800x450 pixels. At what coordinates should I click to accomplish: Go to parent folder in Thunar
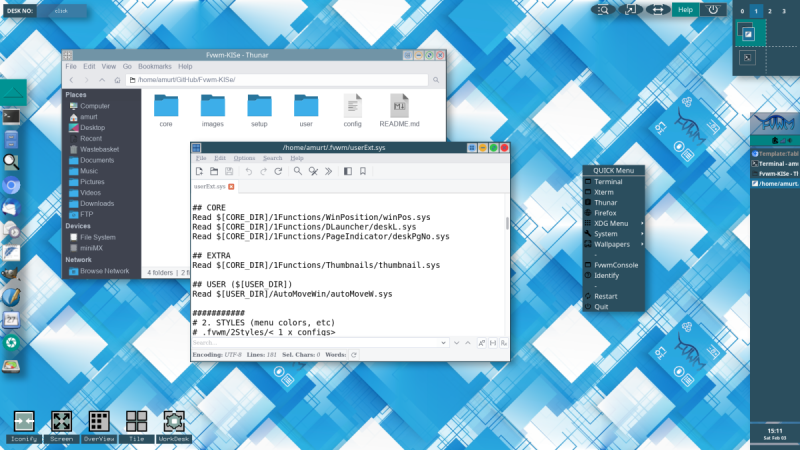pos(102,80)
